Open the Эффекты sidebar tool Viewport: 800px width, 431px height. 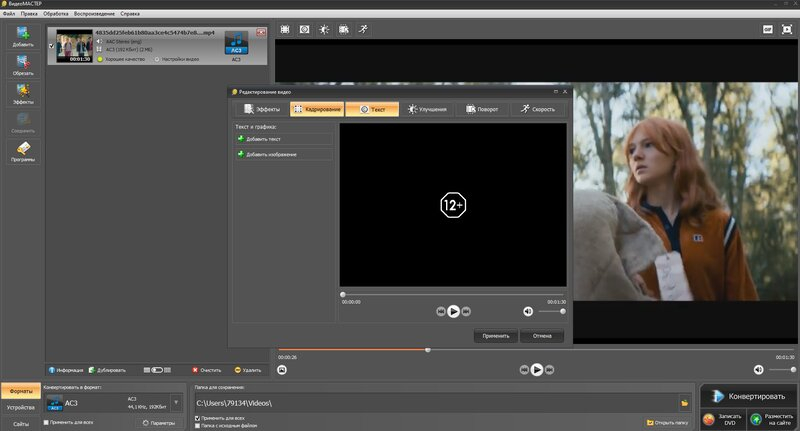pyautogui.click(x=22, y=94)
